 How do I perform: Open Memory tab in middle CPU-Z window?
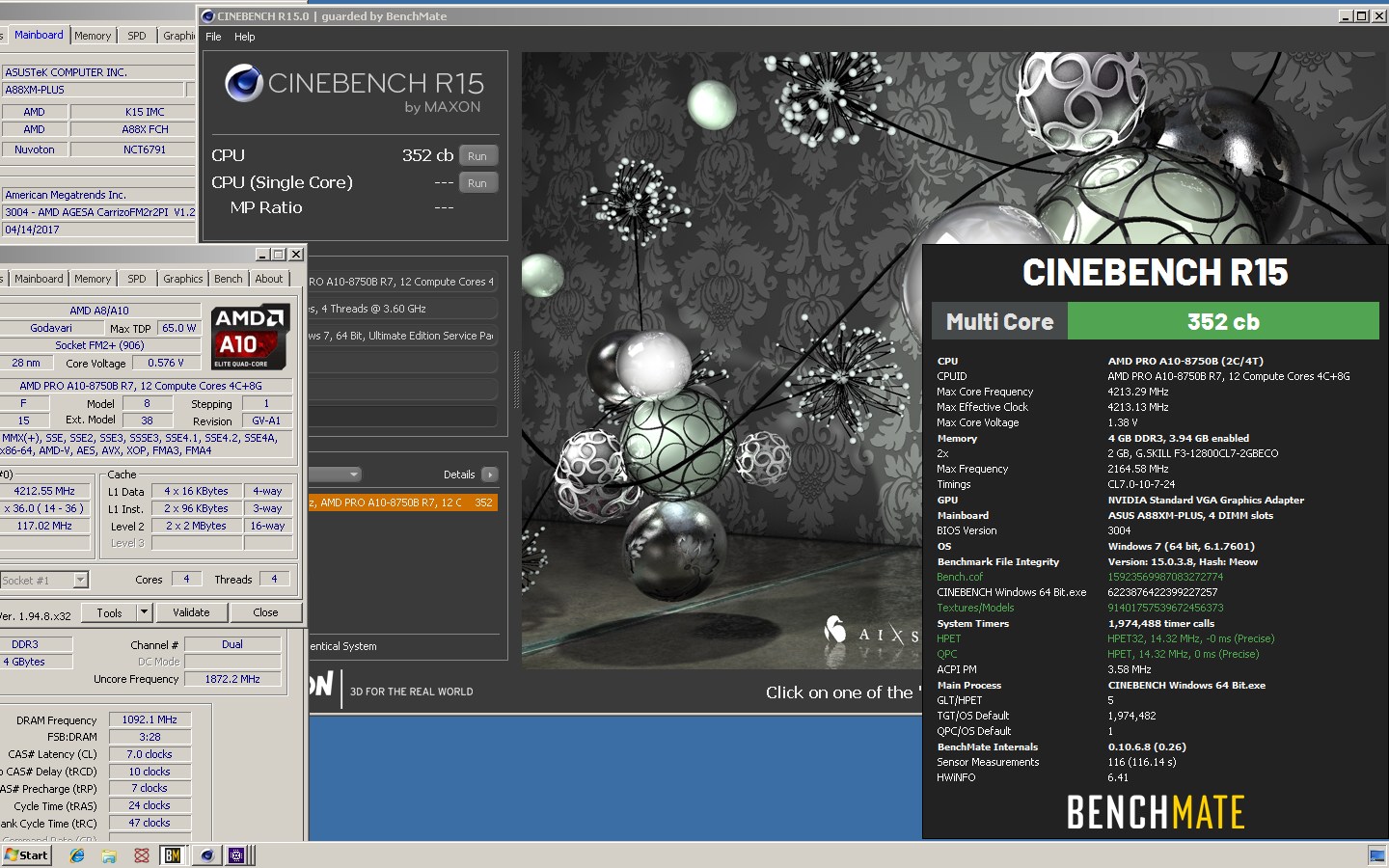[93, 279]
